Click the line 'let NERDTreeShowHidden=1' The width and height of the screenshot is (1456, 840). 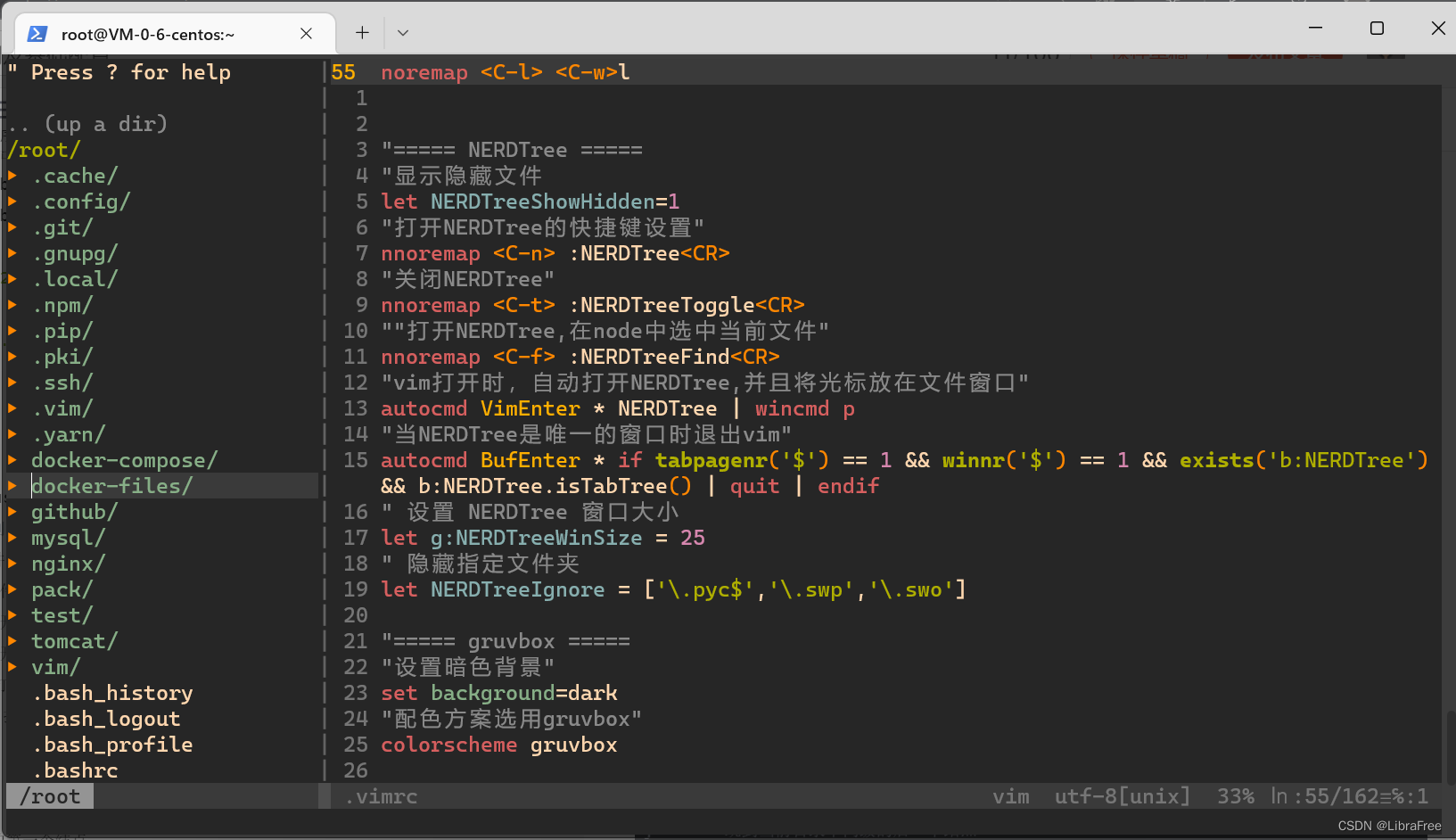pos(531,202)
